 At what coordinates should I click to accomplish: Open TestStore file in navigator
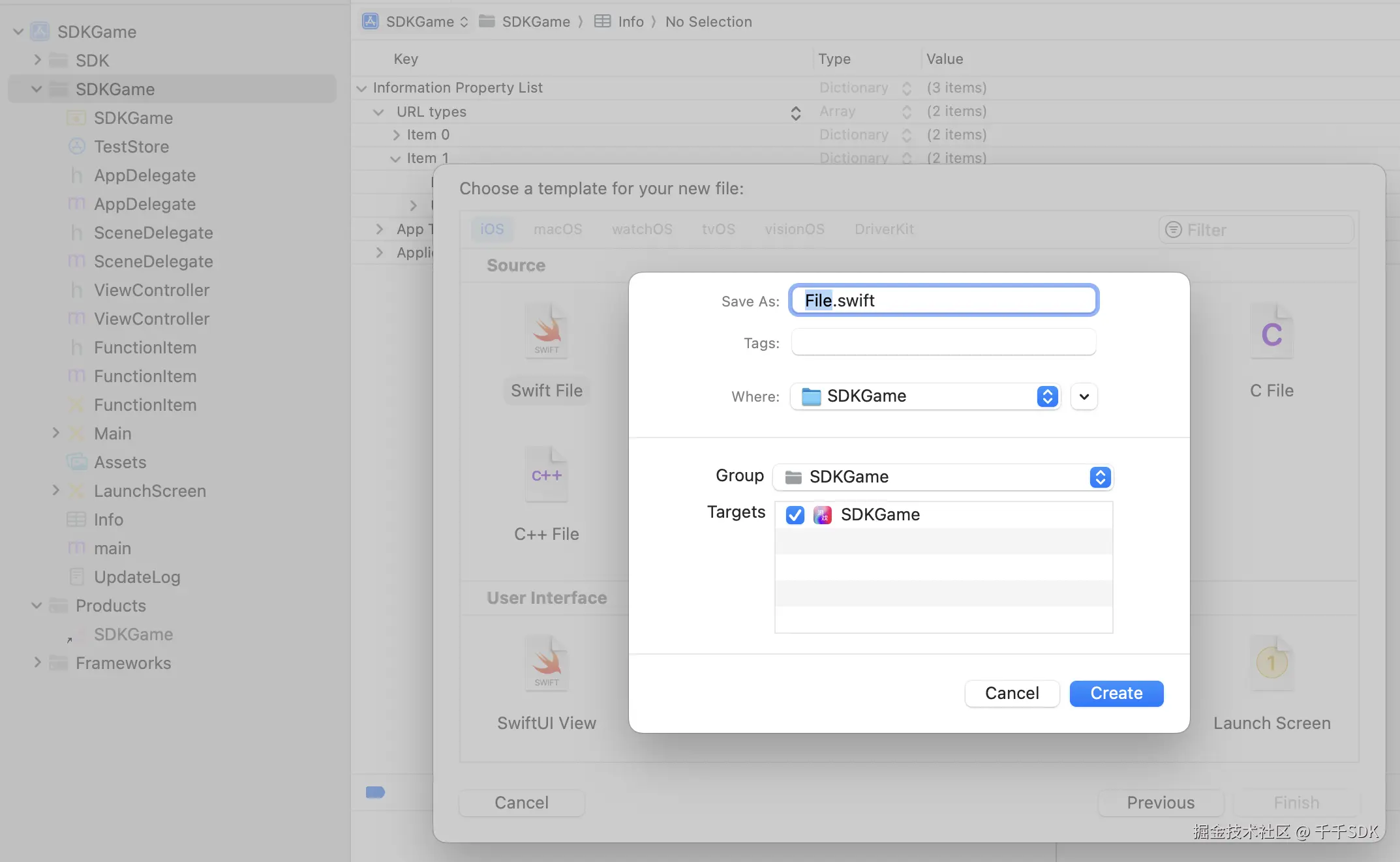tap(131, 147)
